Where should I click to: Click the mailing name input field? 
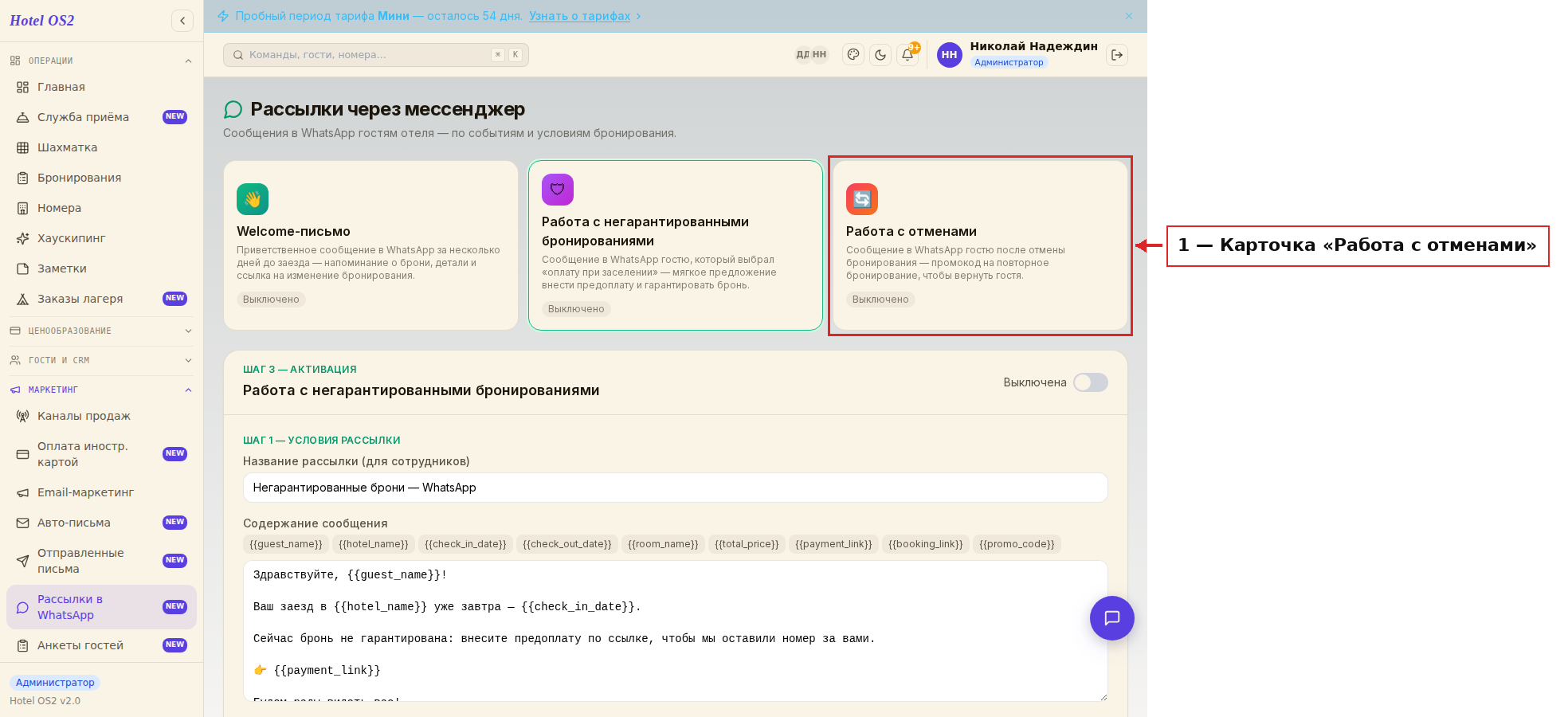(x=676, y=488)
